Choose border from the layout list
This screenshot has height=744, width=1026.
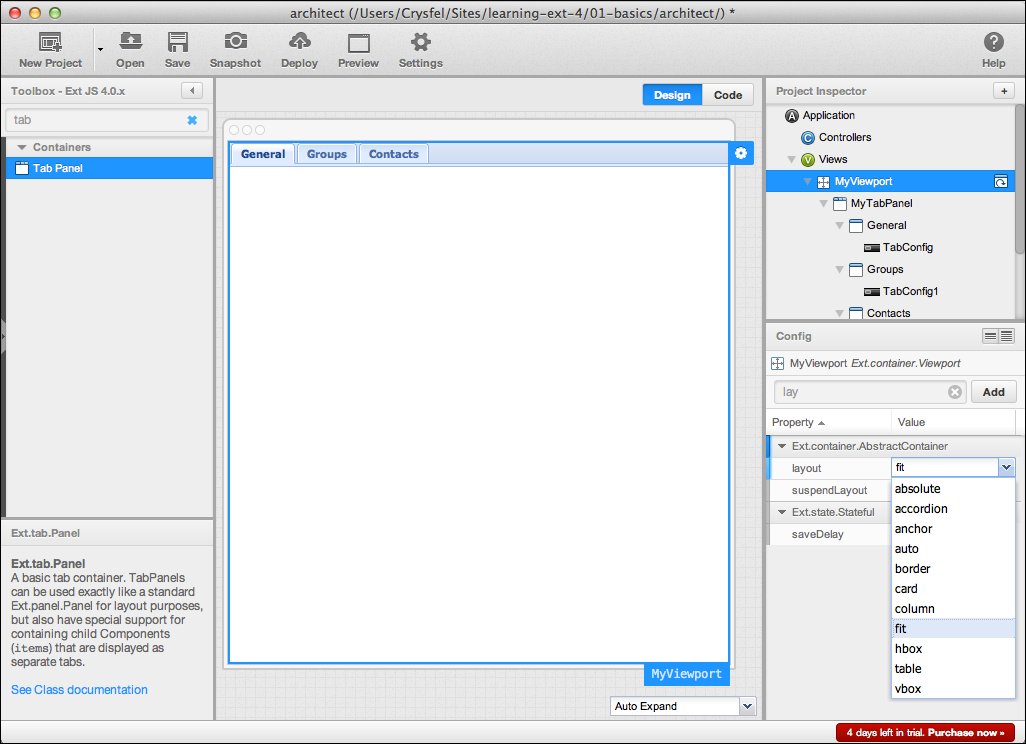pyautogui.click(x=953, y=569)
